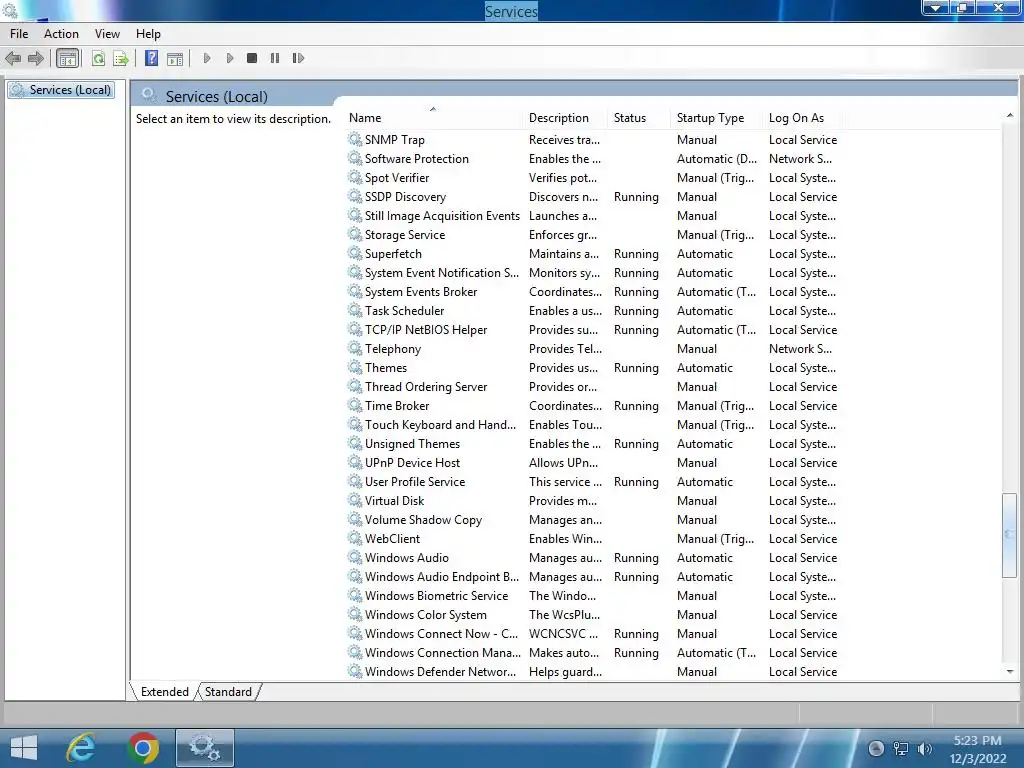
Task: Click the Back arrow toolbar icon
Action: click(13, 59)
